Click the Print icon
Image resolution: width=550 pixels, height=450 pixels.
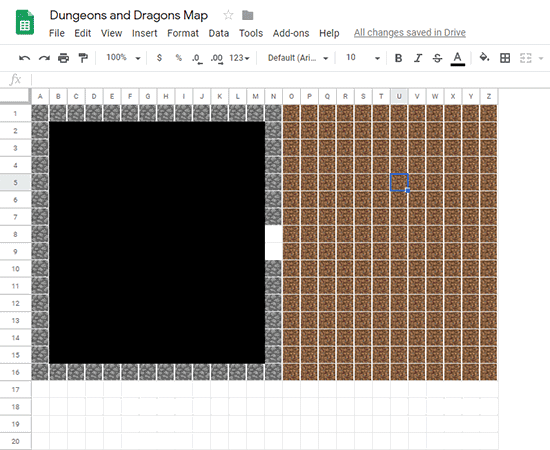[63, 58]
